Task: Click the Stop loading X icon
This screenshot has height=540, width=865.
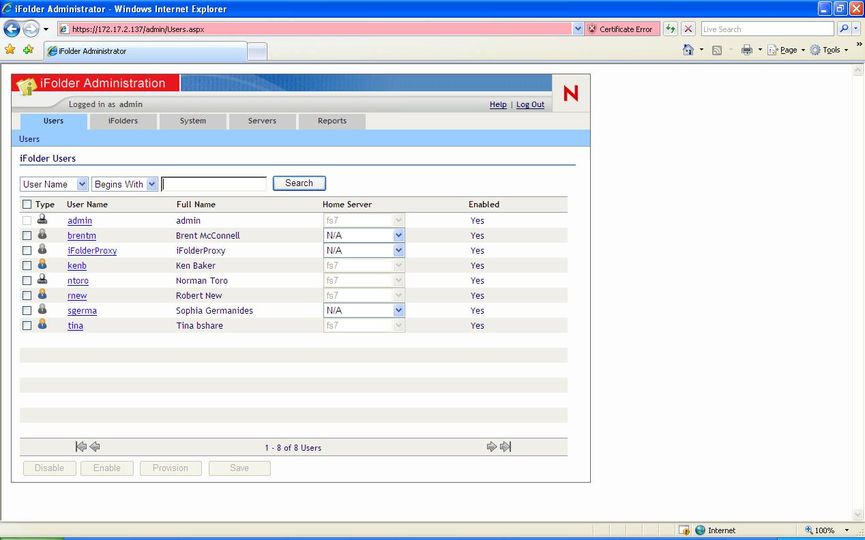Action: (688, 29)
